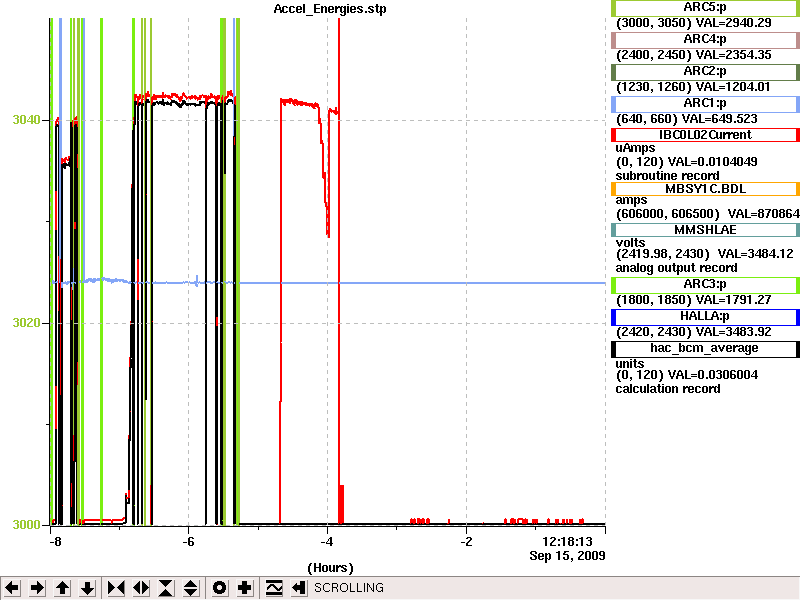Click ARC2 range text VAL=1204.01
This screenshot has width=800, height=600.
[x=733, y=87]
